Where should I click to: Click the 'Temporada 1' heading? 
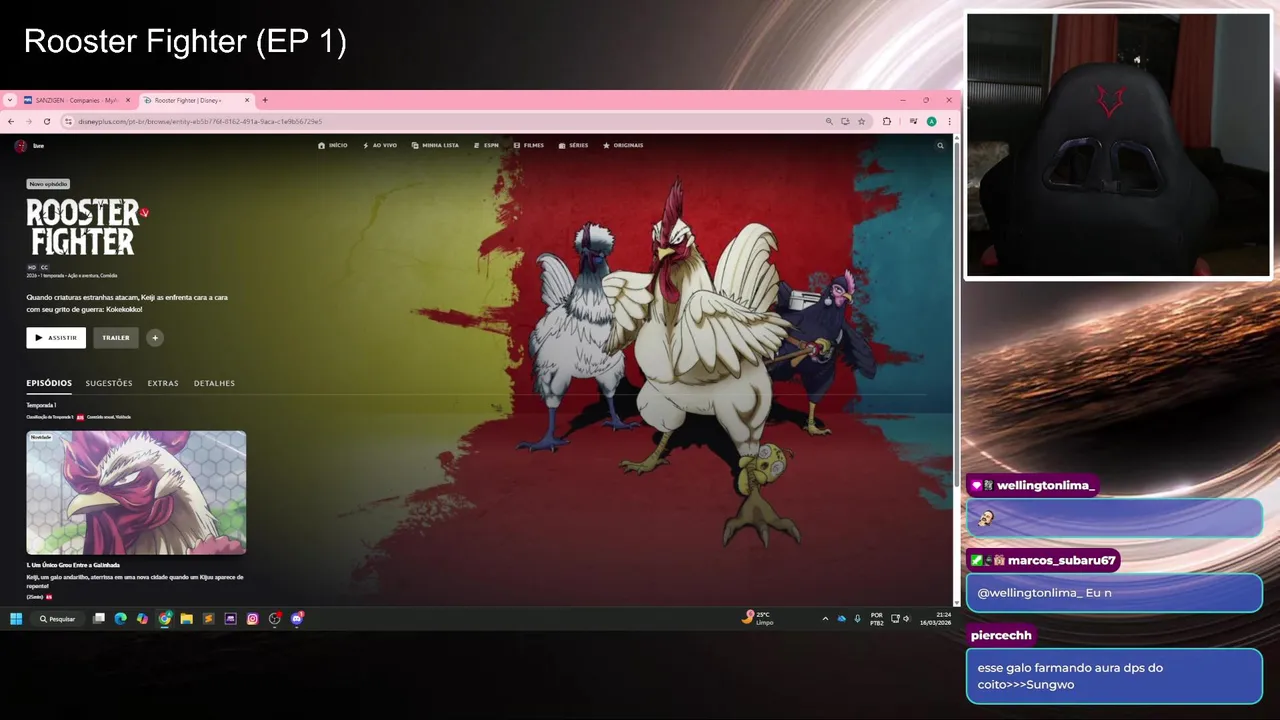pos(41,405)
